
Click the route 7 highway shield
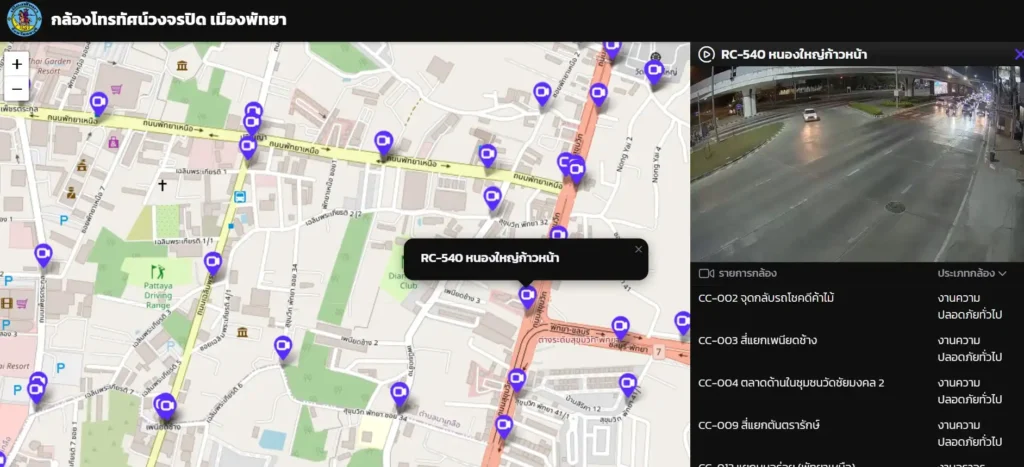click(658, 352)
